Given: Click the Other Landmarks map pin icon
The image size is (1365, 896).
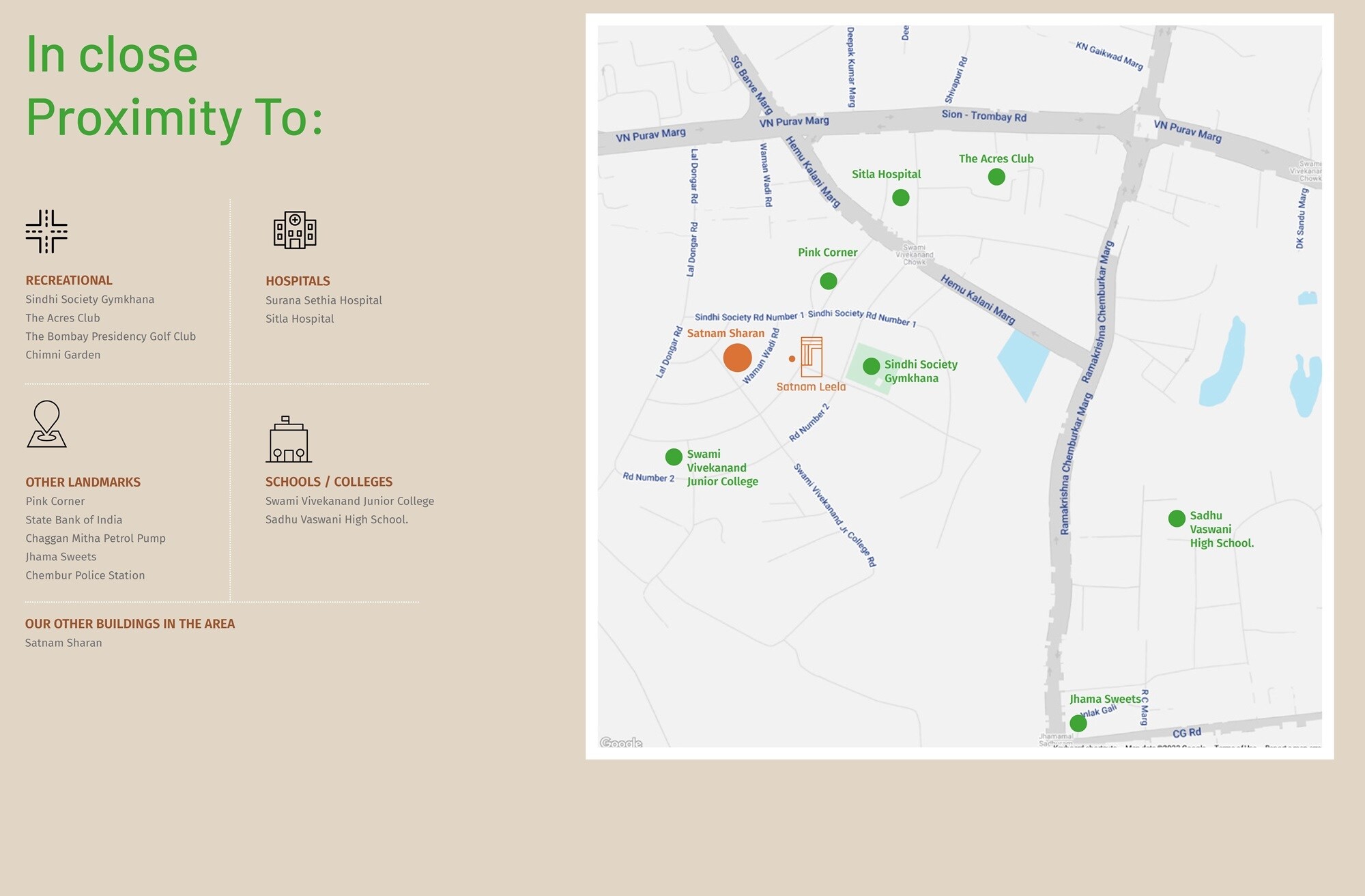Looking at the screenshot, I should pyautogui.click(x=46, y=424).
